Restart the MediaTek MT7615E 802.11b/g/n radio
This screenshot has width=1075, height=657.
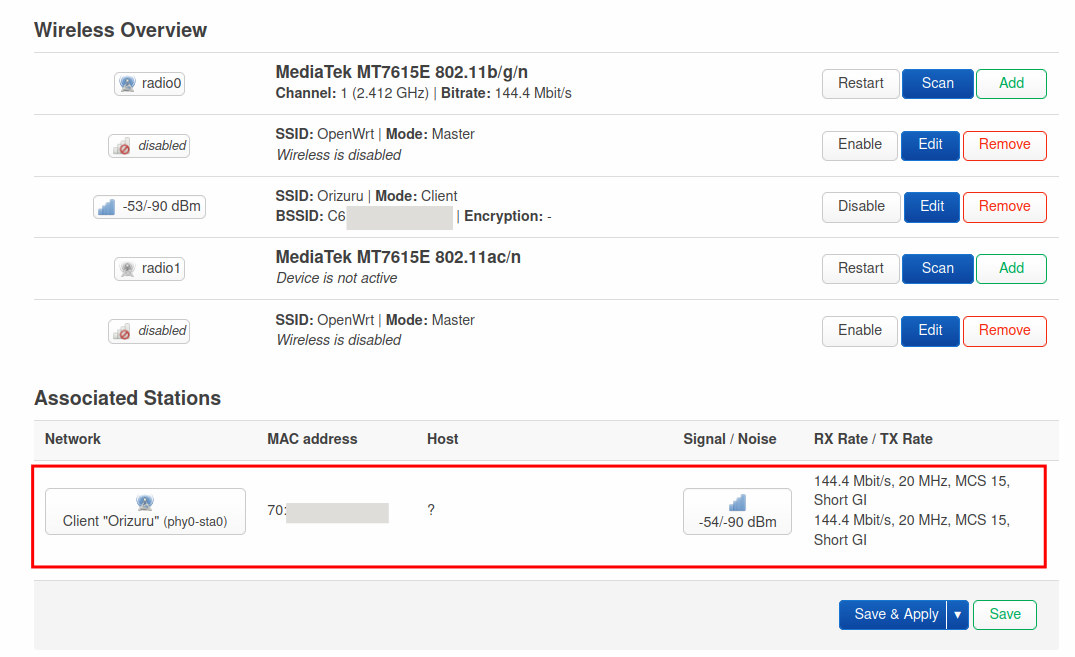pos(860,84)
